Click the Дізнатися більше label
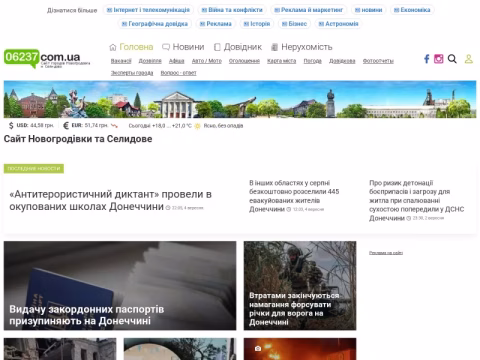The width and height of the screenshot is (480, 360). point(72,10)
